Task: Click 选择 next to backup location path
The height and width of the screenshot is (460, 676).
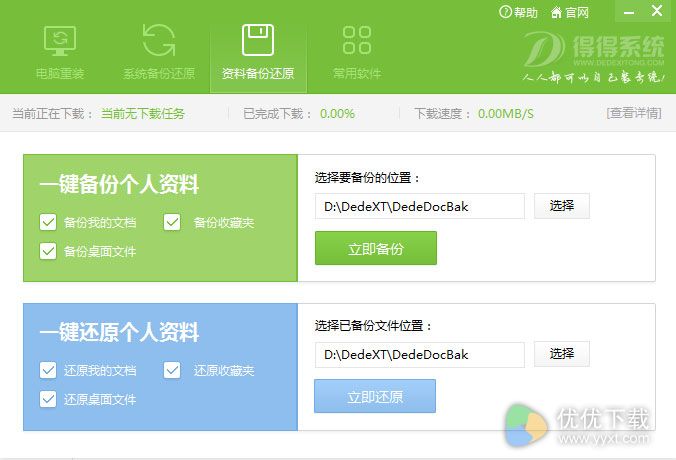Action: [562, 206]
